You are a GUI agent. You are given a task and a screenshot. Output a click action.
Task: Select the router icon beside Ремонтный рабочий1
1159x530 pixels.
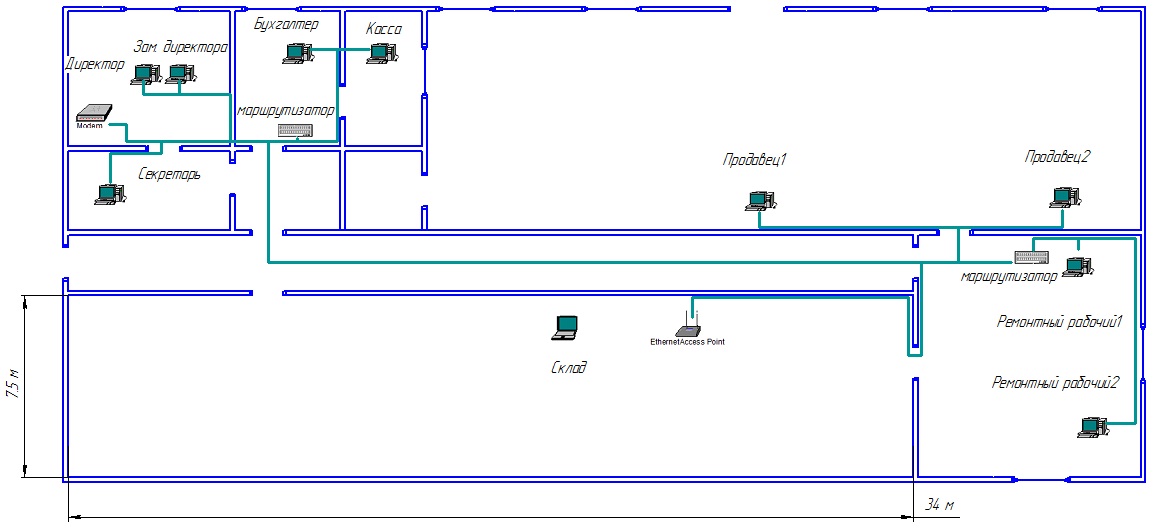pos(1030,258)
